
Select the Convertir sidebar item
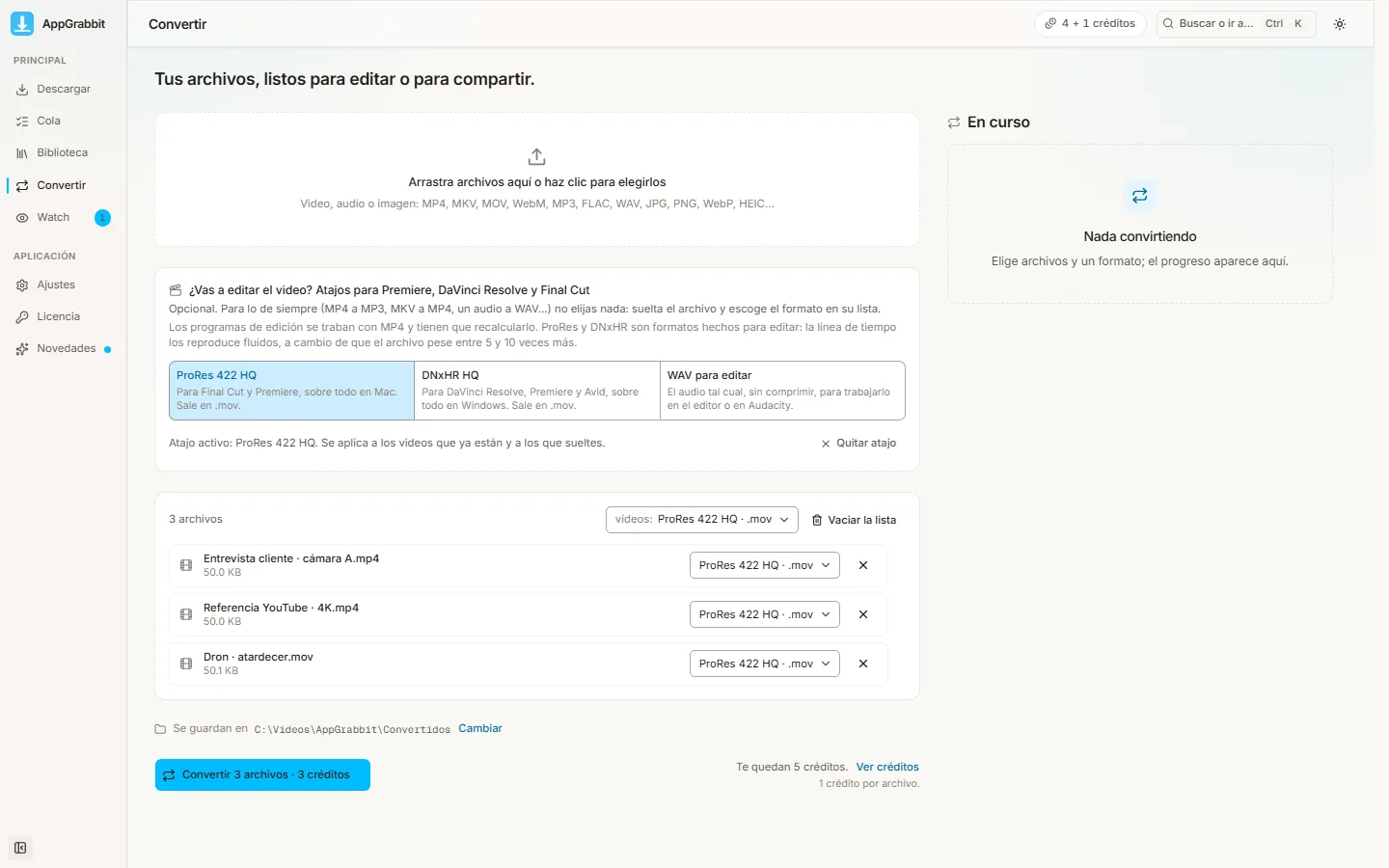click(x=64, y=185)
